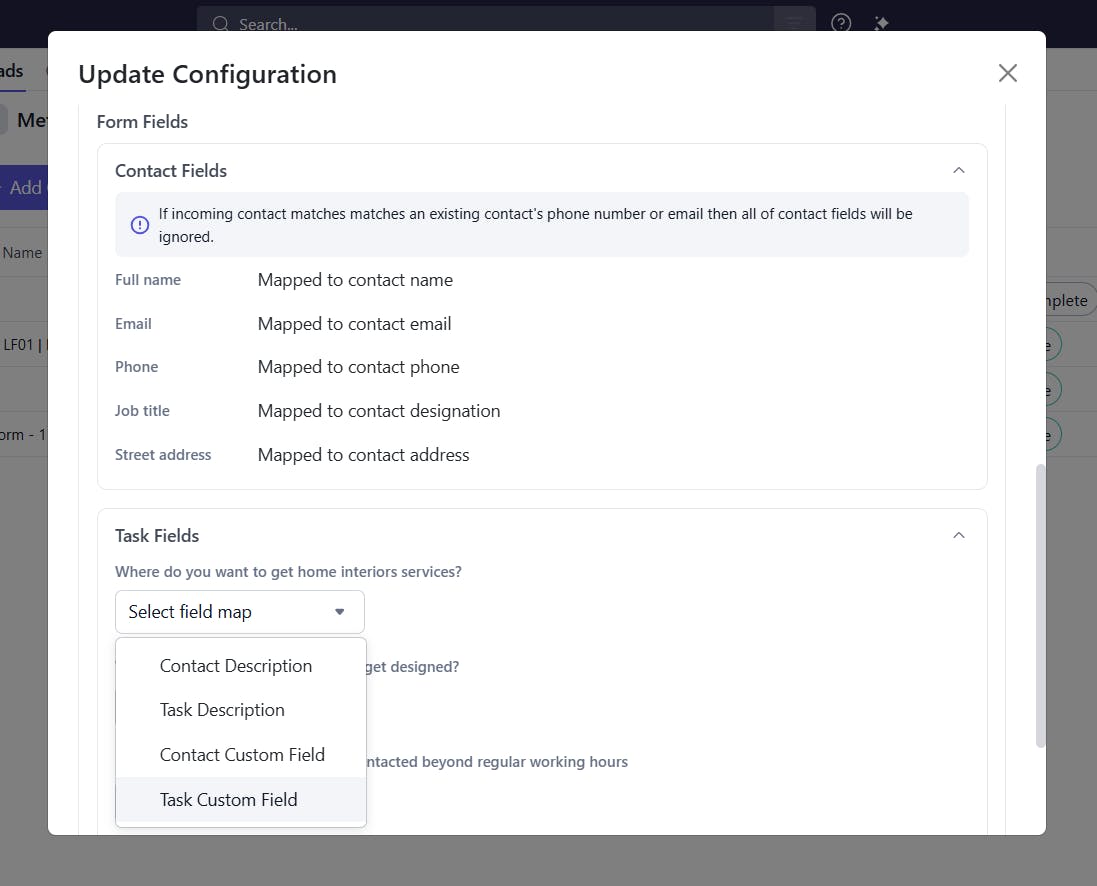Click the info icon in contact notice
This screenshot has height=886, width=1097.
coord(140,224)
